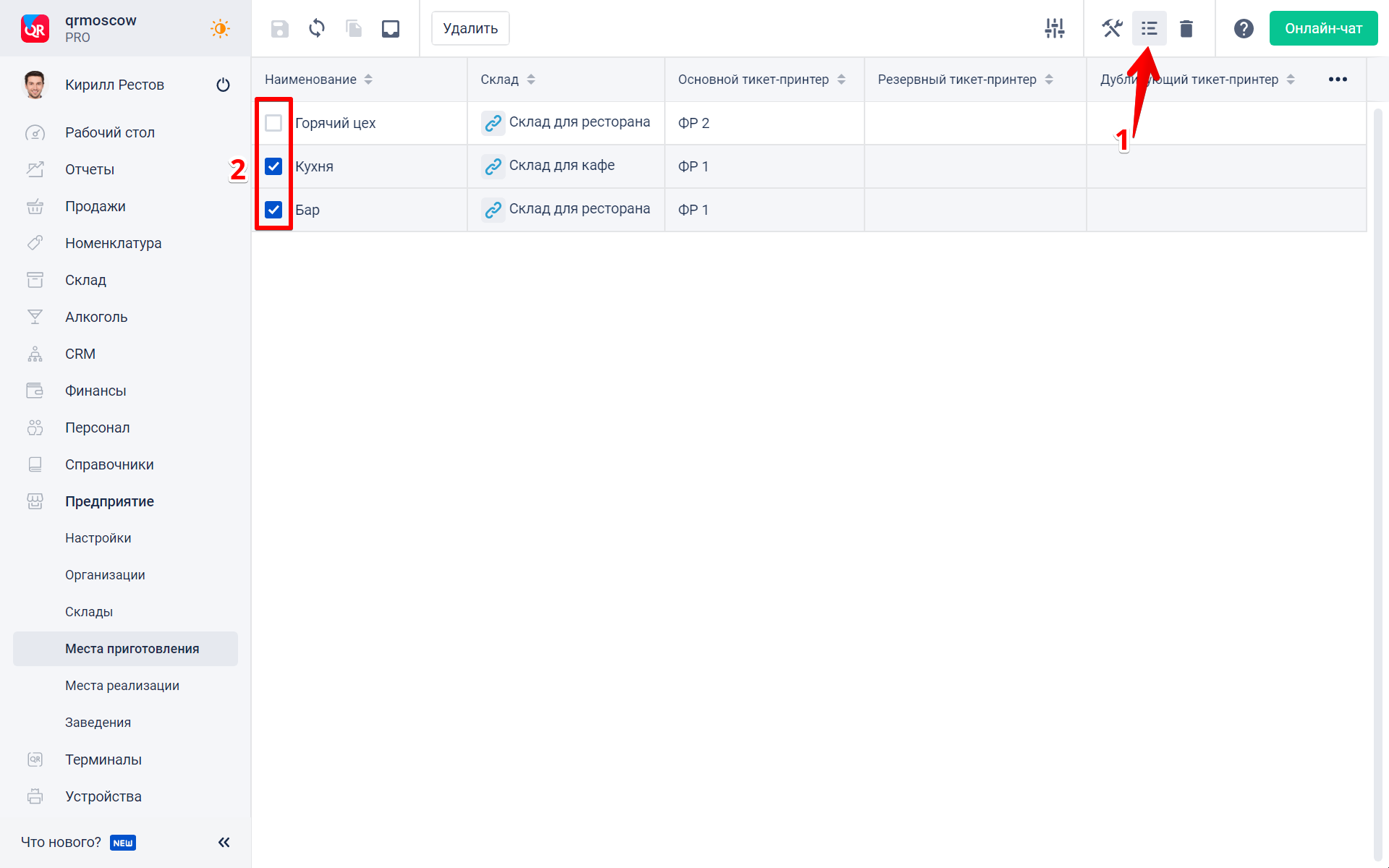
Task: Click the trash bin icon
Action: pyautogui.click(x=1186, y=28)
